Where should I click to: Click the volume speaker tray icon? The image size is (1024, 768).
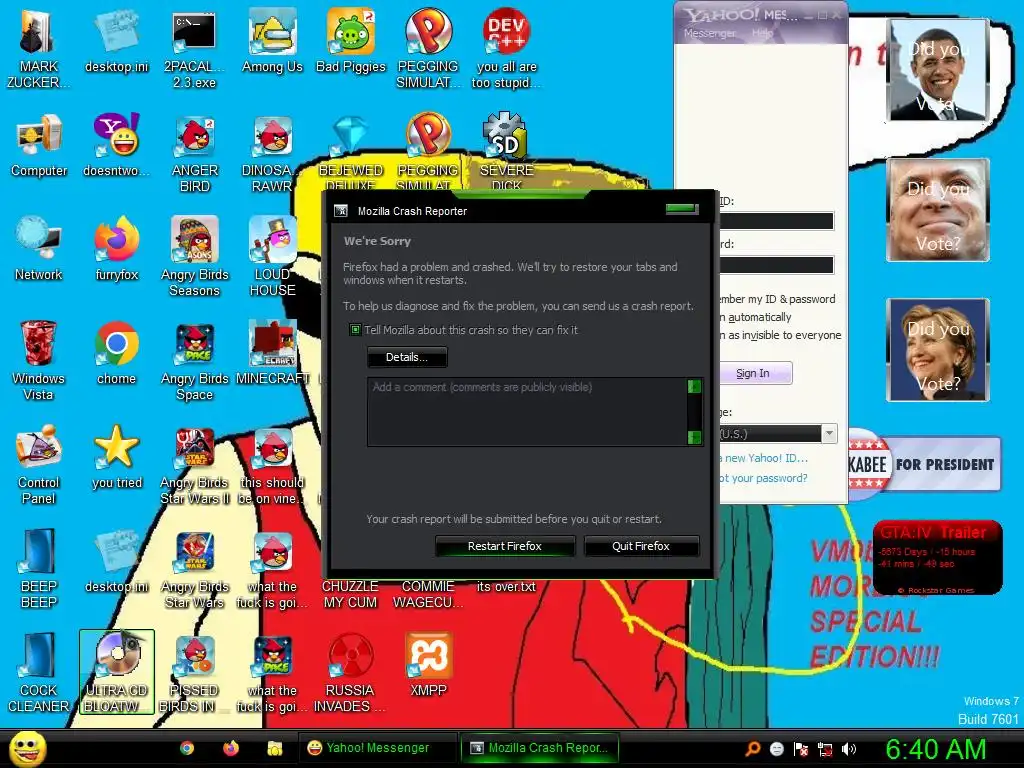[849, 749]
